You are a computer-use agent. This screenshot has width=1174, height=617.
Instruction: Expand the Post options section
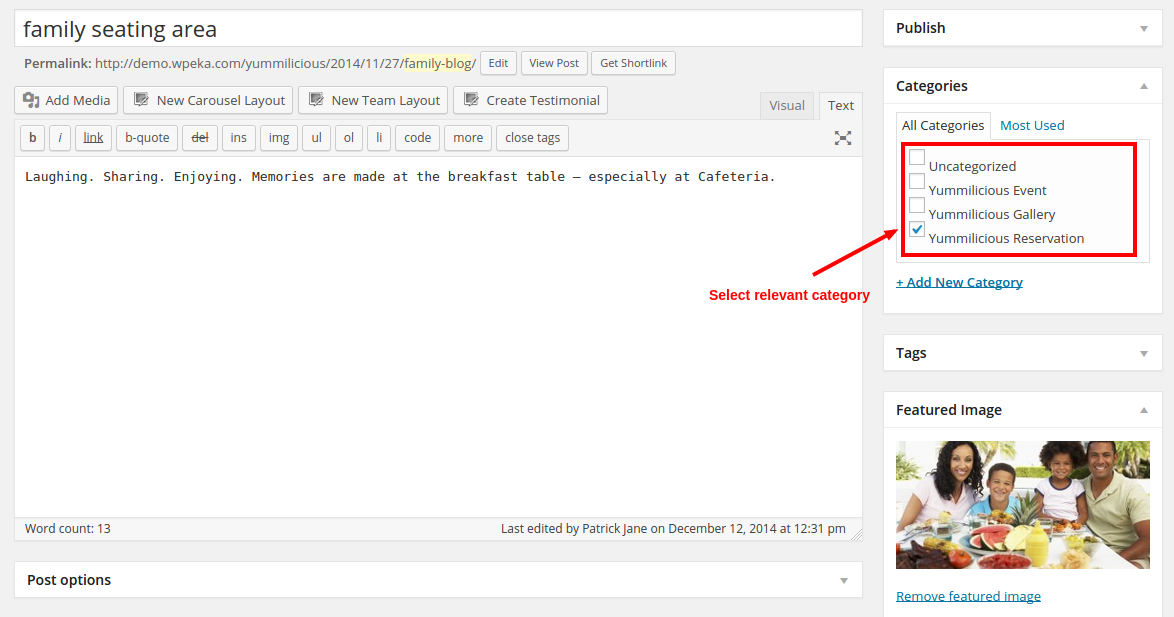(x=844, y=580)
